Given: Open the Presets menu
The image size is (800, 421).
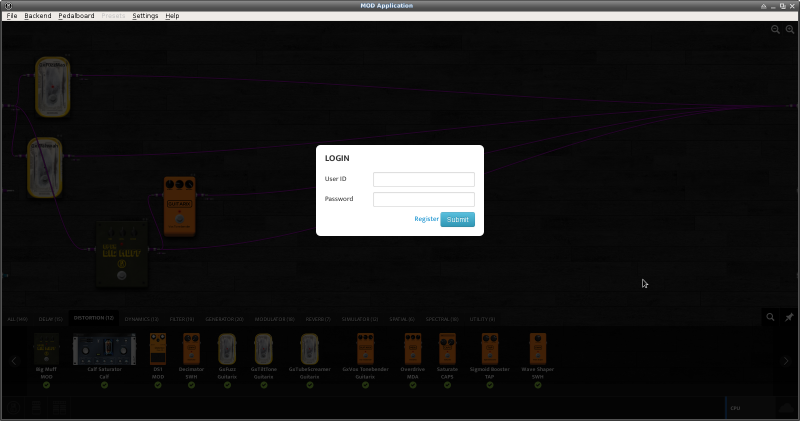Looking at the screenshot, I should point(113,16).
